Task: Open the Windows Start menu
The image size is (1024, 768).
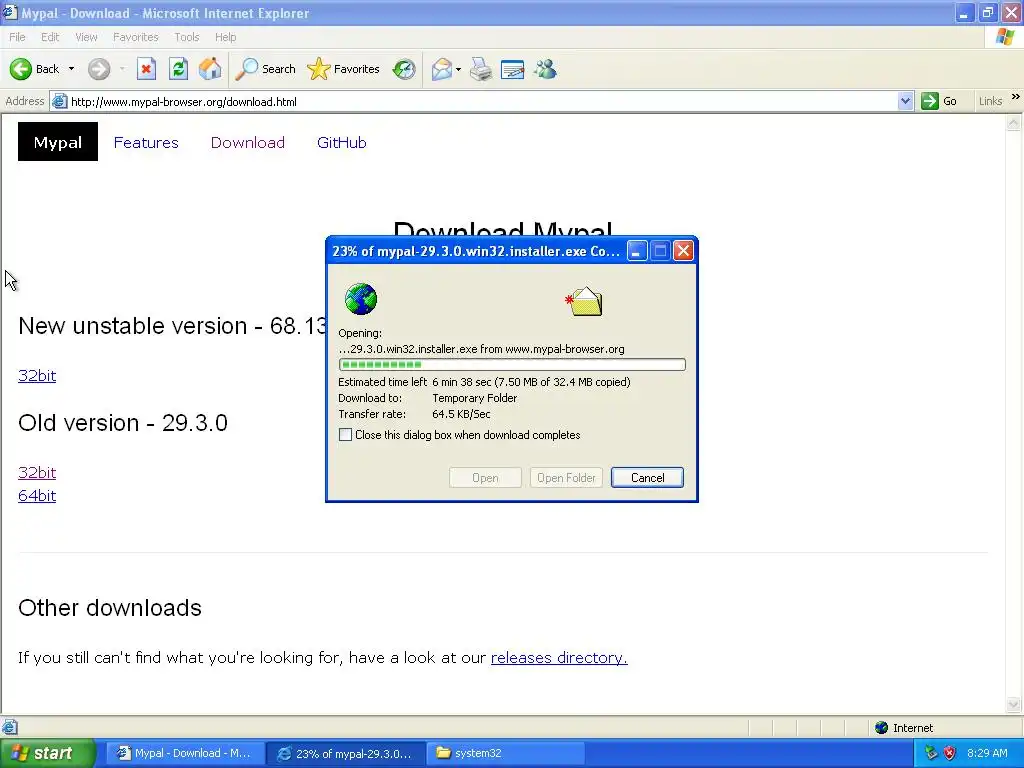Action: (46, 753)
